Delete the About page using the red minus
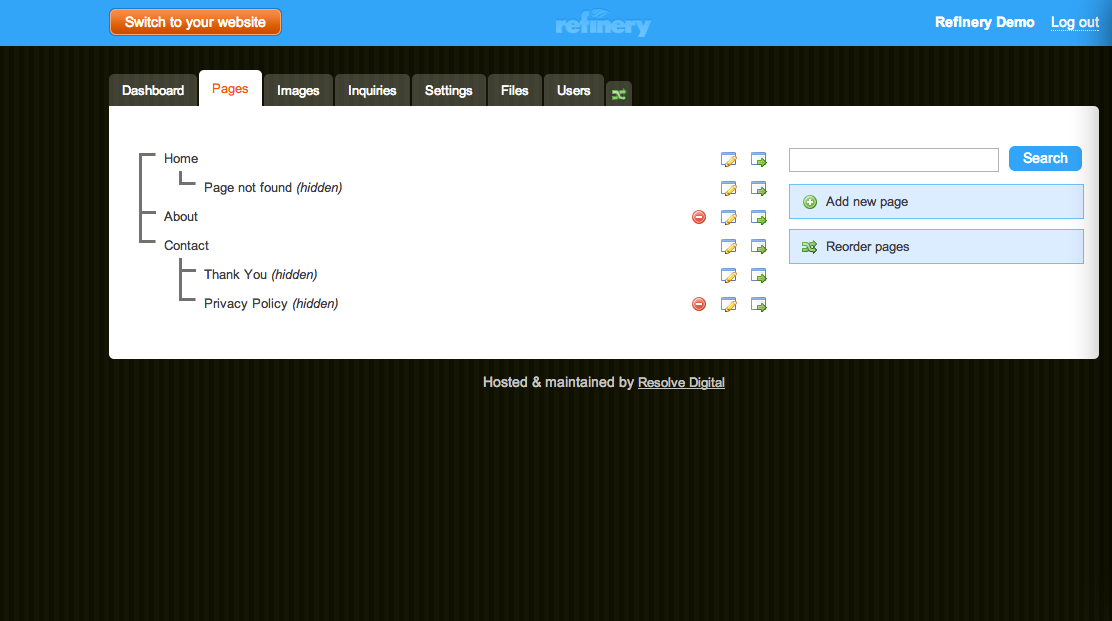Viewport: 1112px width, 621px height. click(698, 217)
